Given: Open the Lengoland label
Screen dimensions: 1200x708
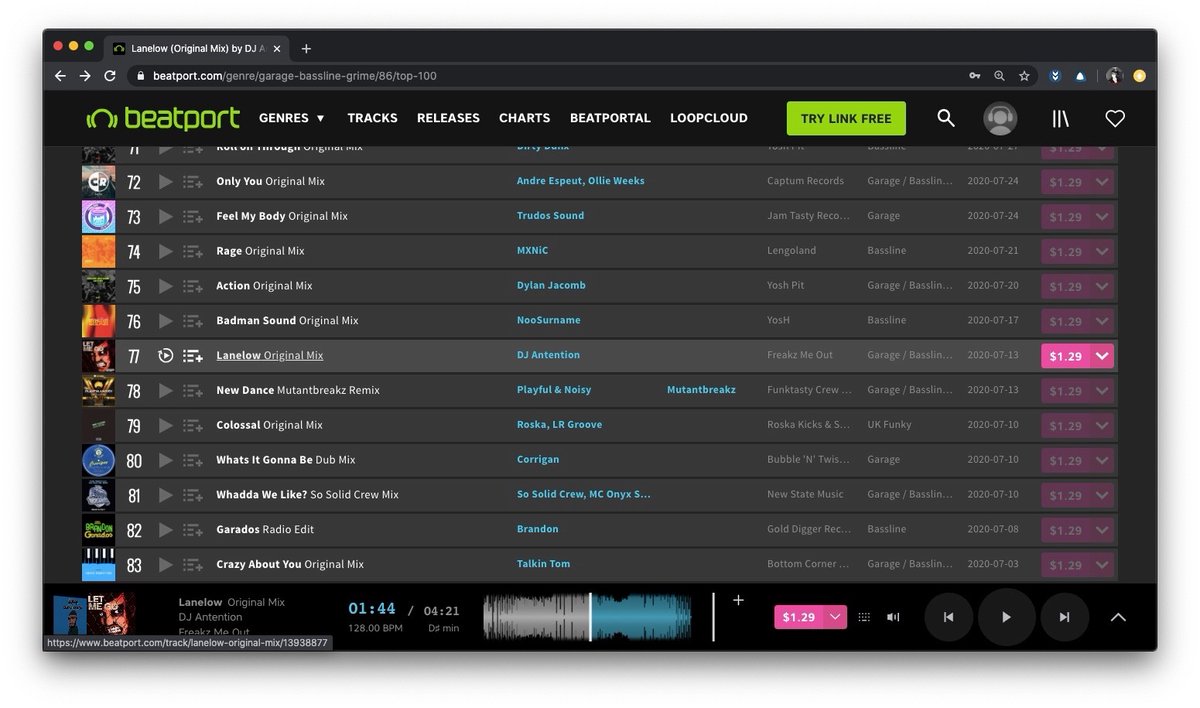Looking at the screenshot, I should tap(791, 251).
